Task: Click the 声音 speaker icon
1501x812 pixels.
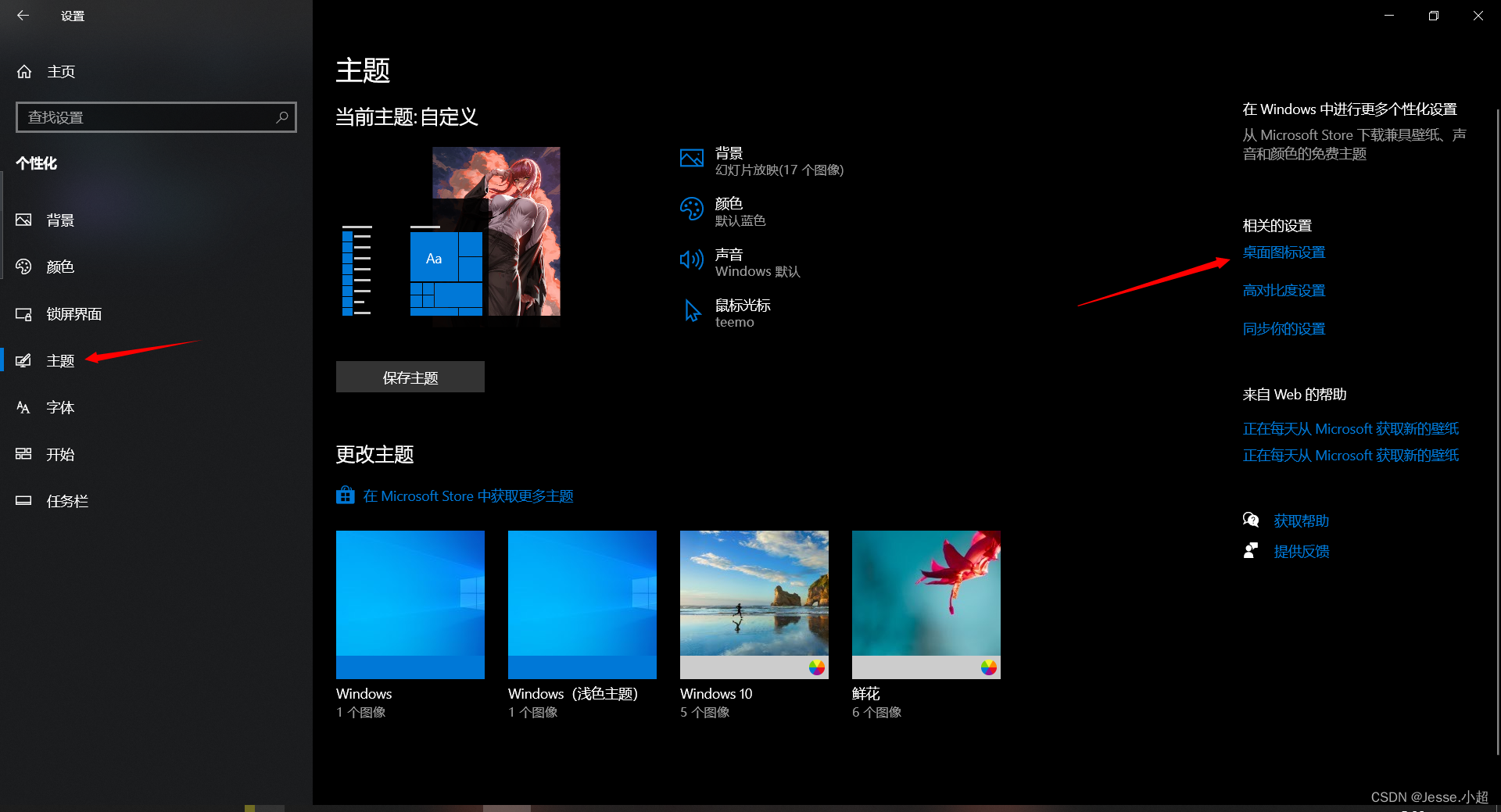Action: point(692,259)
